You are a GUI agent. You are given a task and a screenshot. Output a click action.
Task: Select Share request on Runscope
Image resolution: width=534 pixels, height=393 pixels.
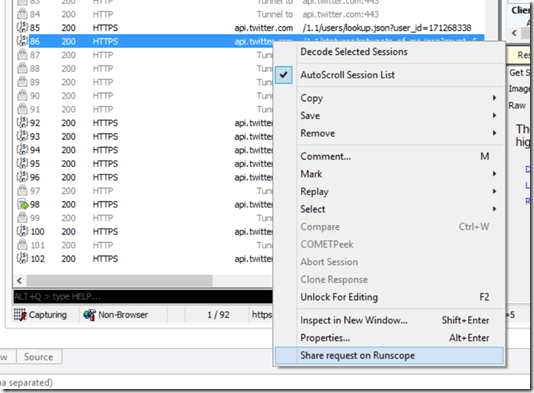tap(389, 356)
